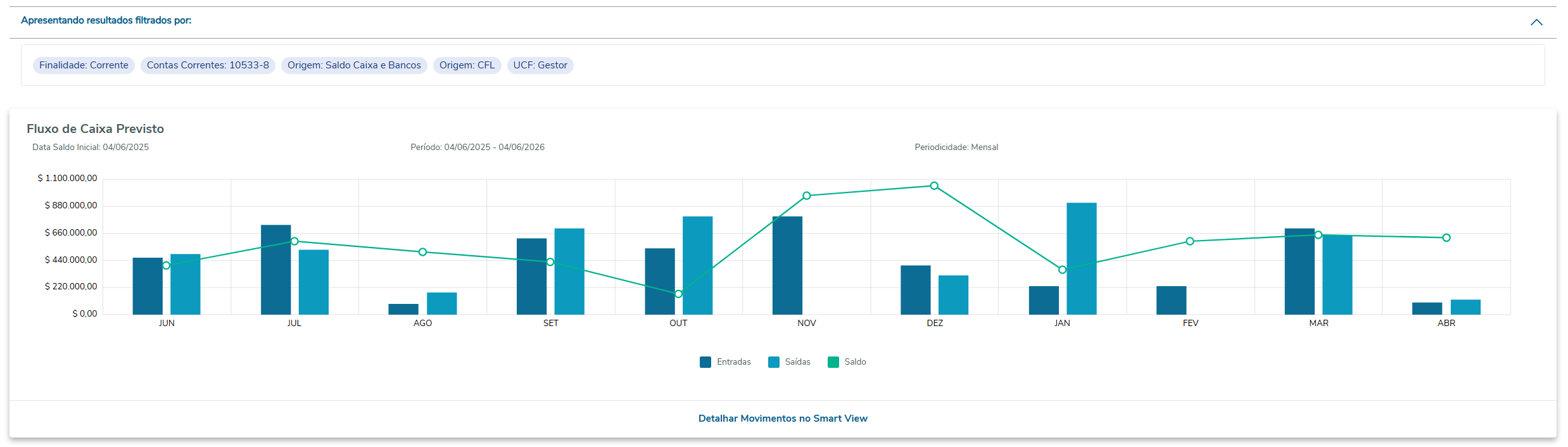This screenshot has height=447, width=1568.
Task: Click the JUL Entradas bar
Action: click(x=276, y=270)
